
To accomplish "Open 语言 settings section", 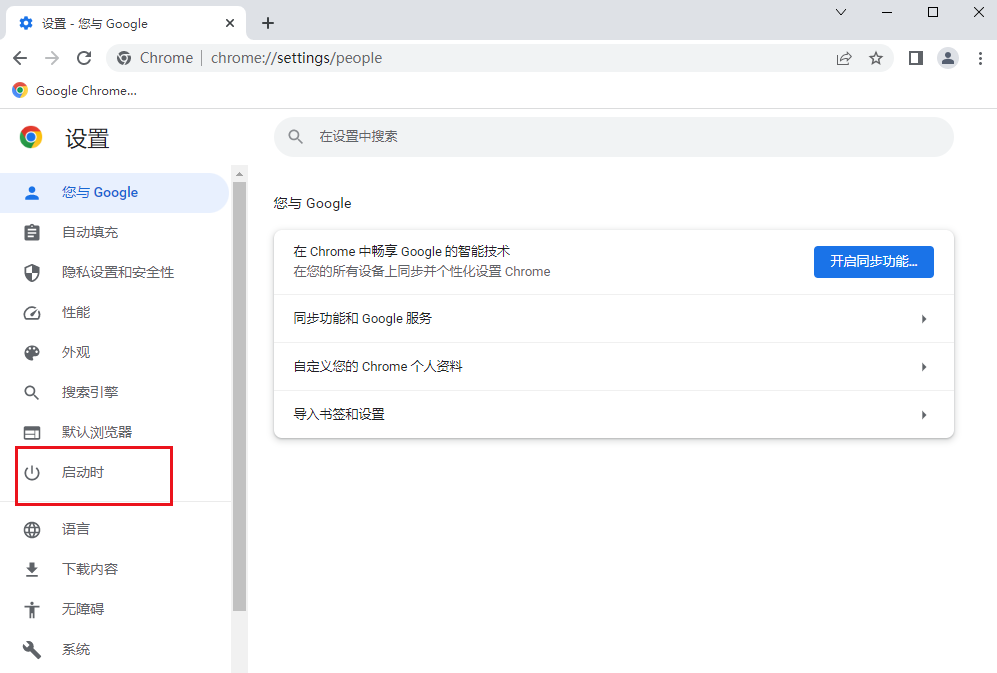I will pos(114,529).
